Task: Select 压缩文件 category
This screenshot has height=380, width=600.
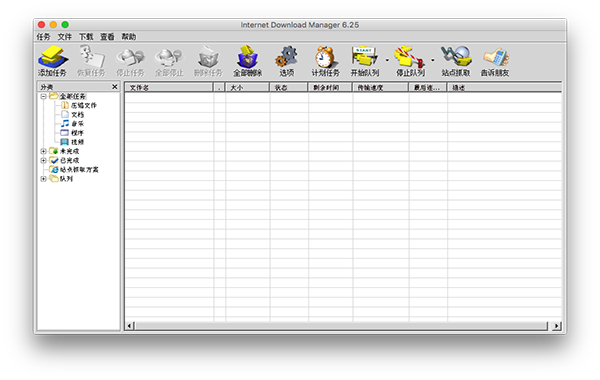Action: point(79,105)
